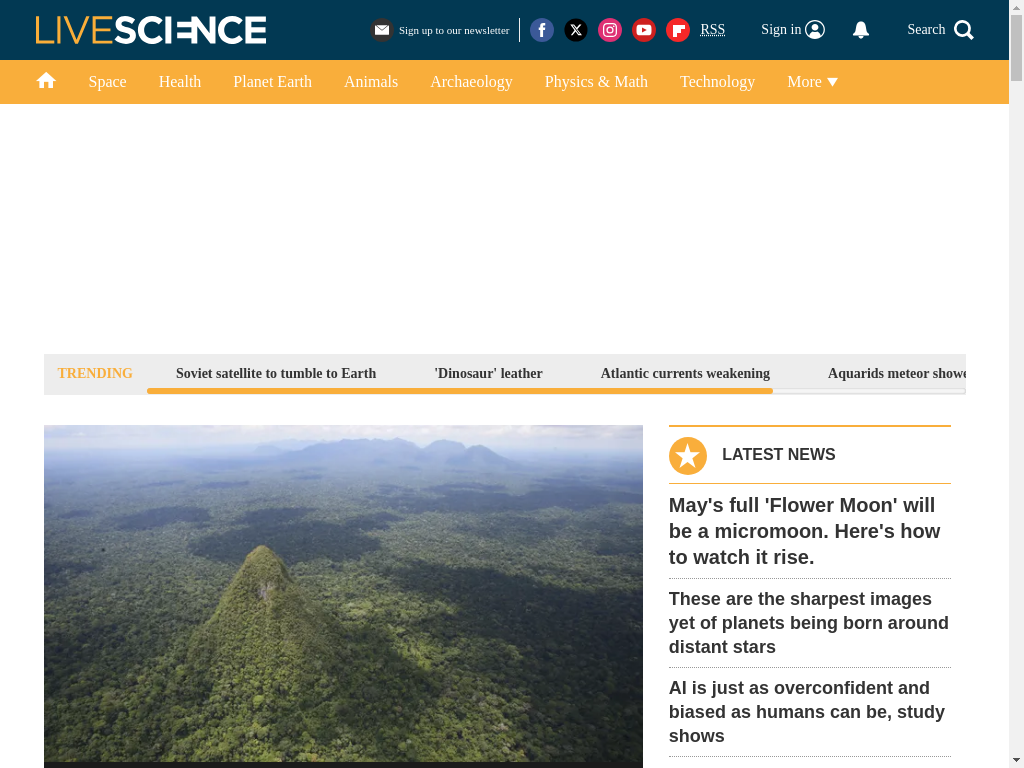Open the notifications bell

click(861, 30)
